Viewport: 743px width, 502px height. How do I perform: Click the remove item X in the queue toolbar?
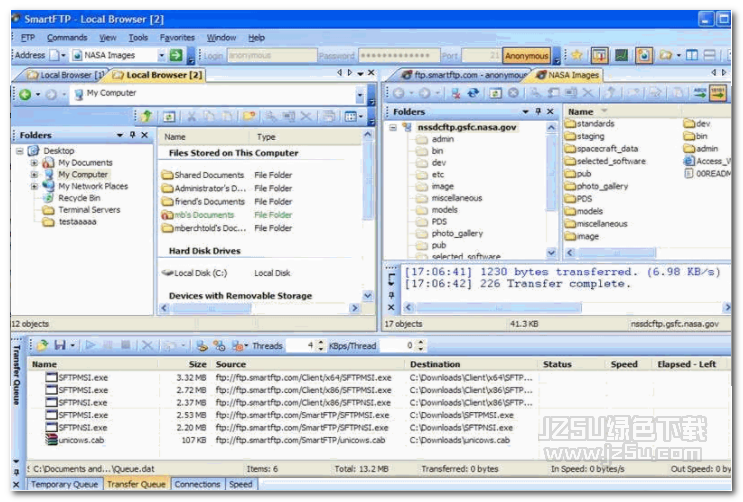coord(147,346)
